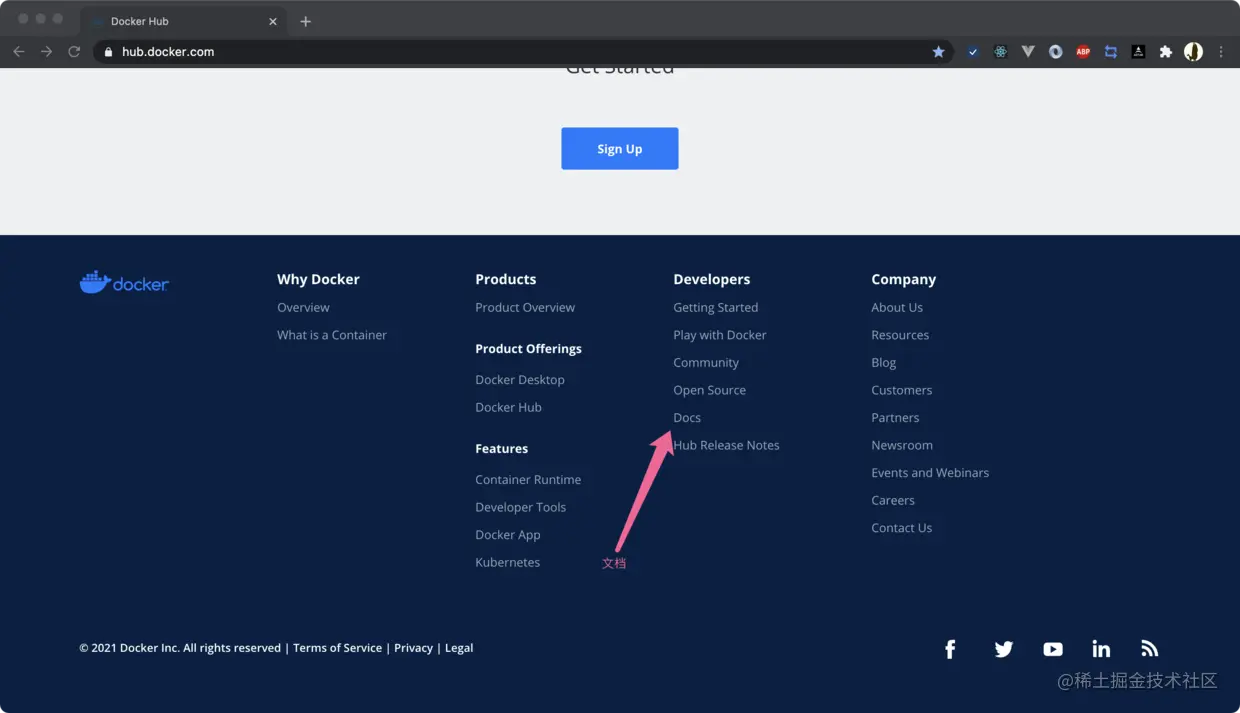
Task: Open the Legal link in footer
Action: pyautogui.click(x=459, y=648)
